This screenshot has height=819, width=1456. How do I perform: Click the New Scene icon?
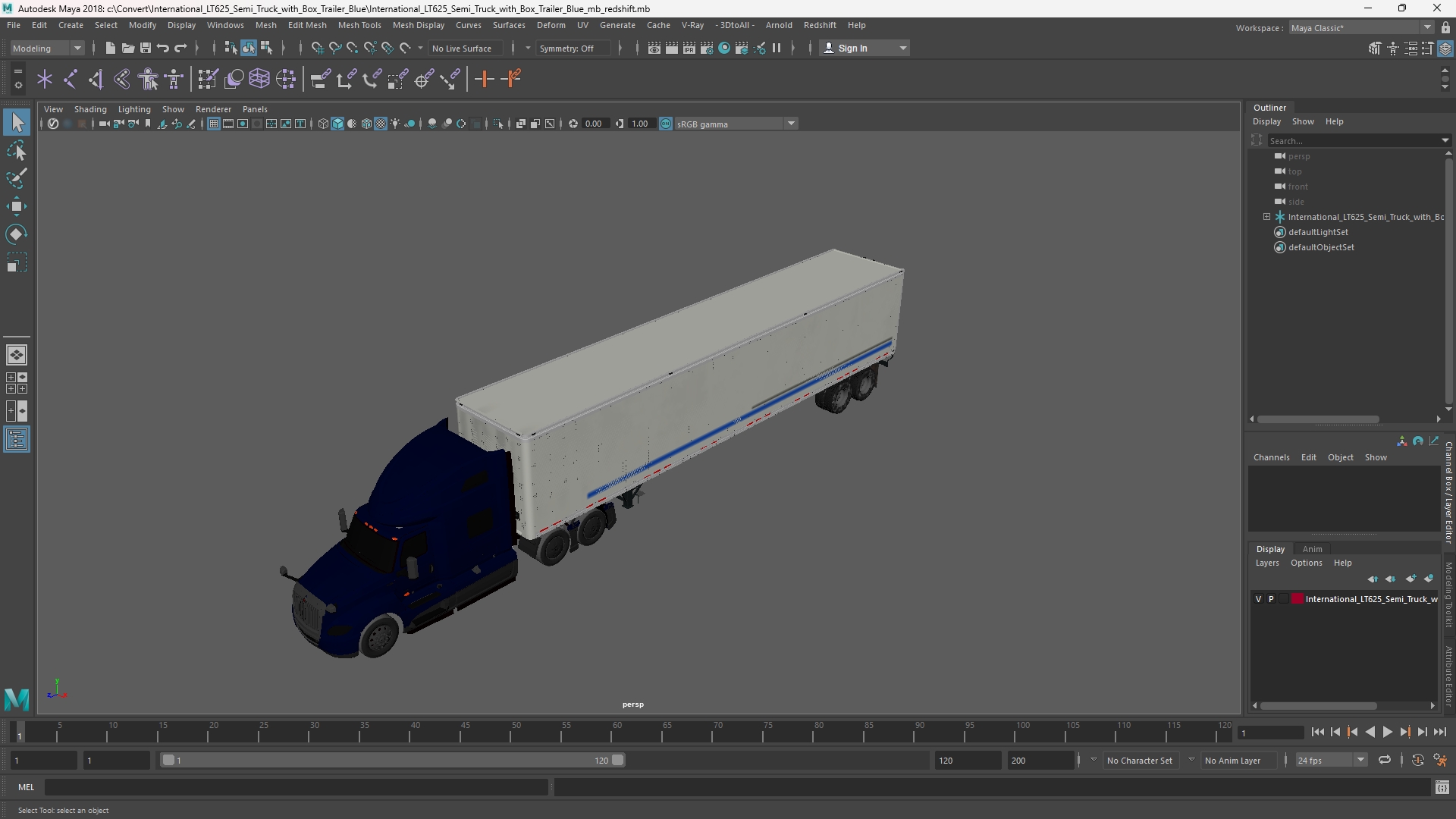(x=110, y=48)
